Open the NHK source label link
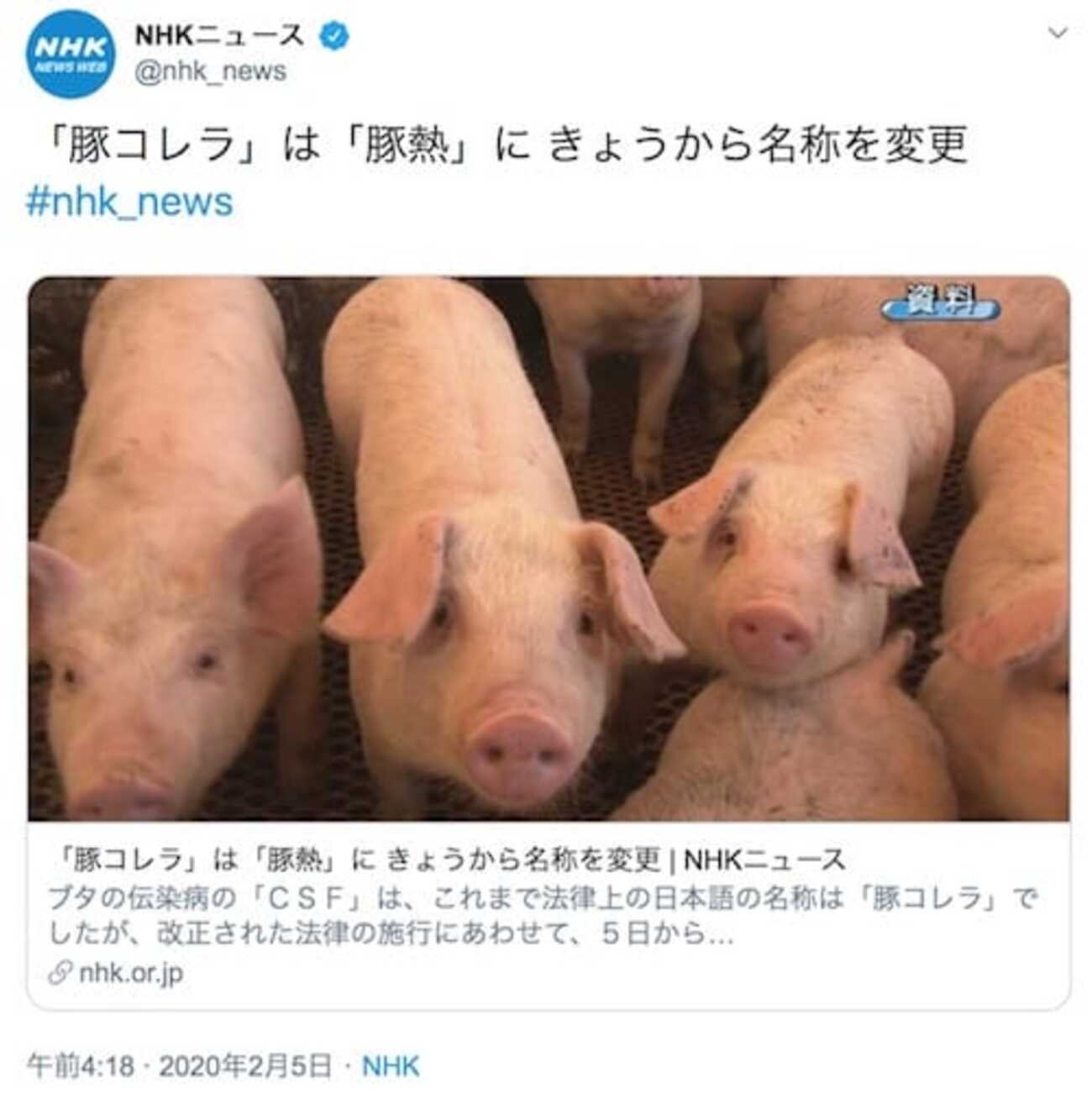The height and width of the screenshot is (1099, 1092). pyautogui.click(x=390, y=1066)
